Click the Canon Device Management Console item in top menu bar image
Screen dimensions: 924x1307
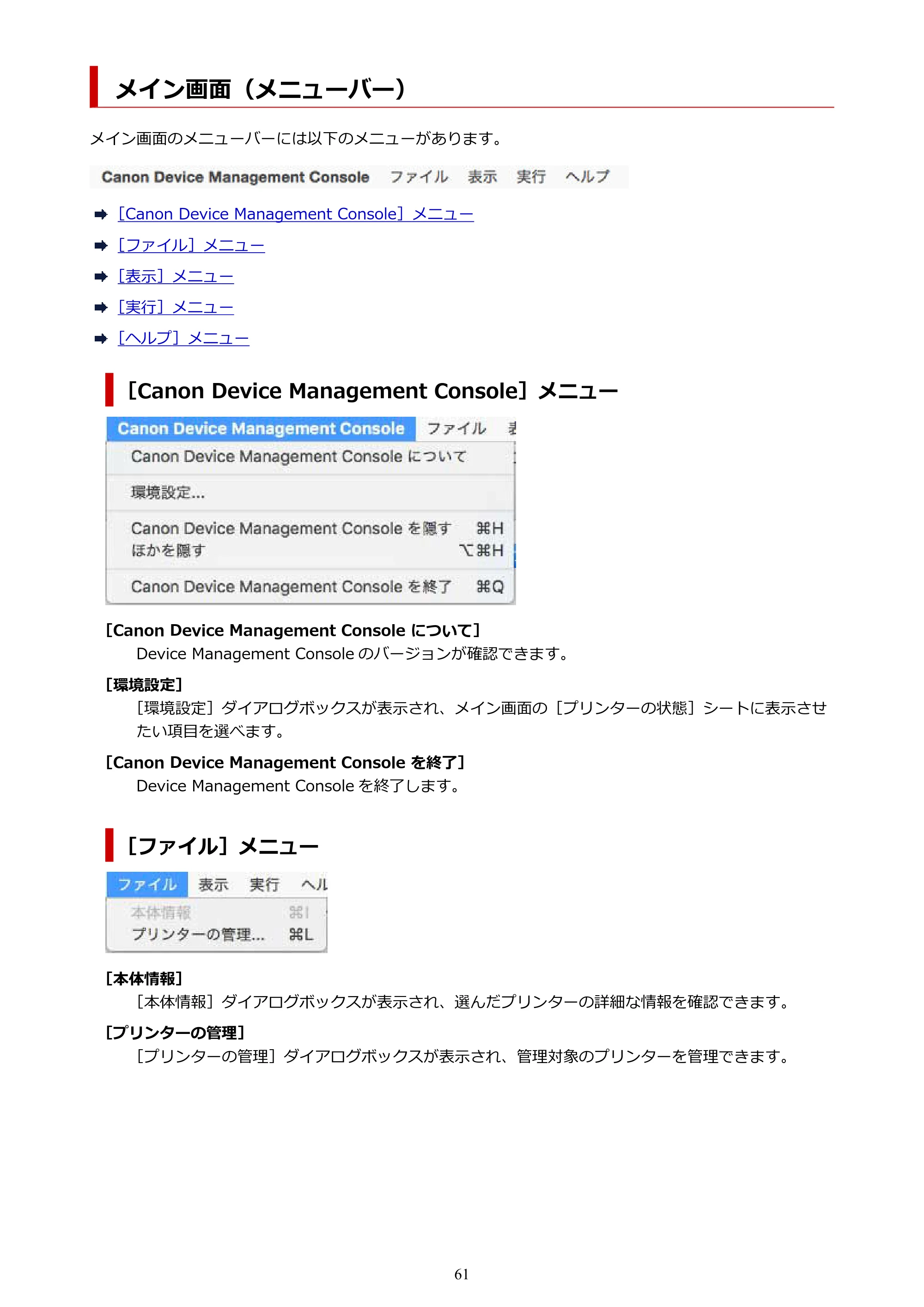pyautogui.click(x=235, y=177)
